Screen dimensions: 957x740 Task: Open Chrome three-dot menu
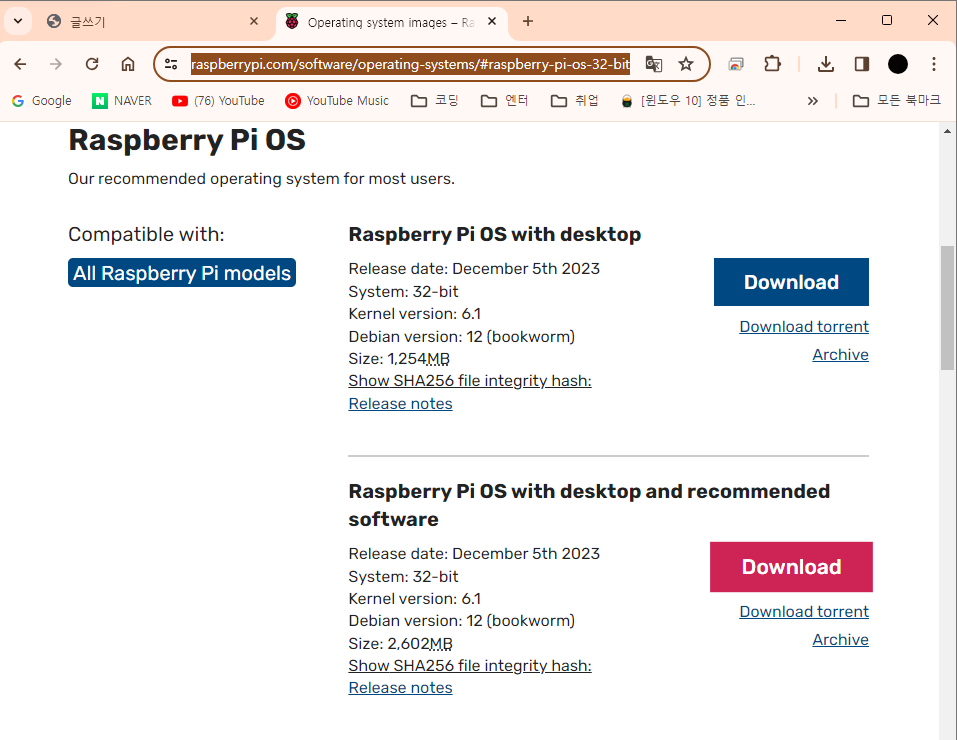click(x=934, y=64)
